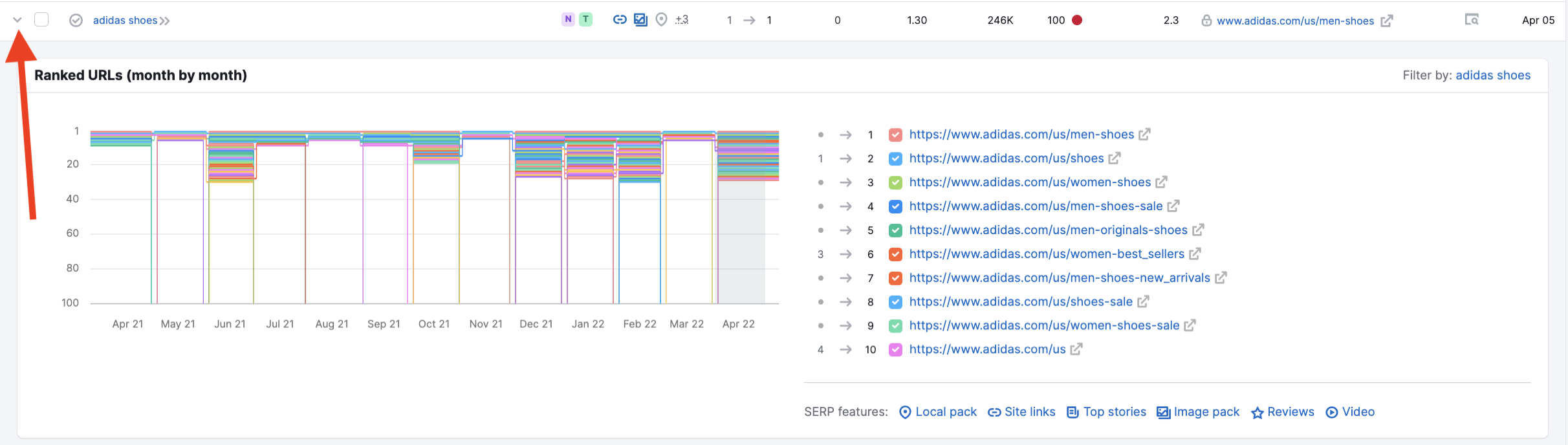1568x445 pixels.
Task: Click the red dot next to 100
Action: (x=1077, y=20)
